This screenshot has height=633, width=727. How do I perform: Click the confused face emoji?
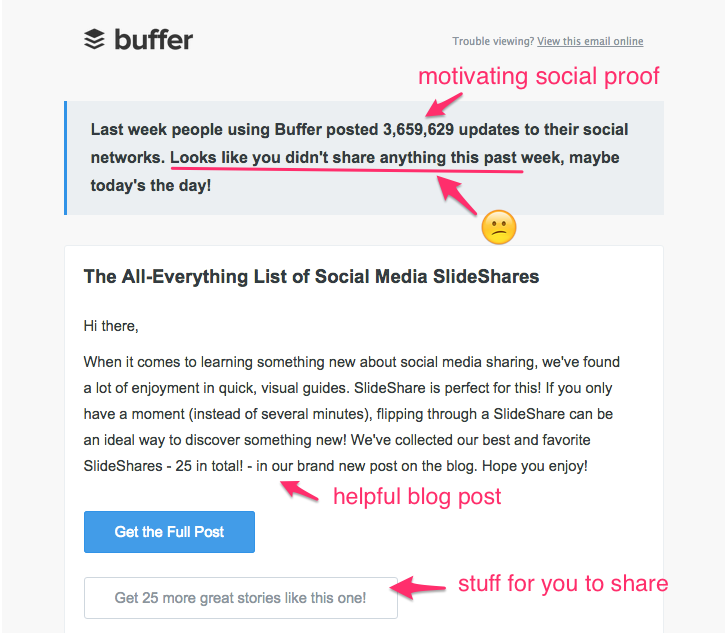(x=498, y=228)
